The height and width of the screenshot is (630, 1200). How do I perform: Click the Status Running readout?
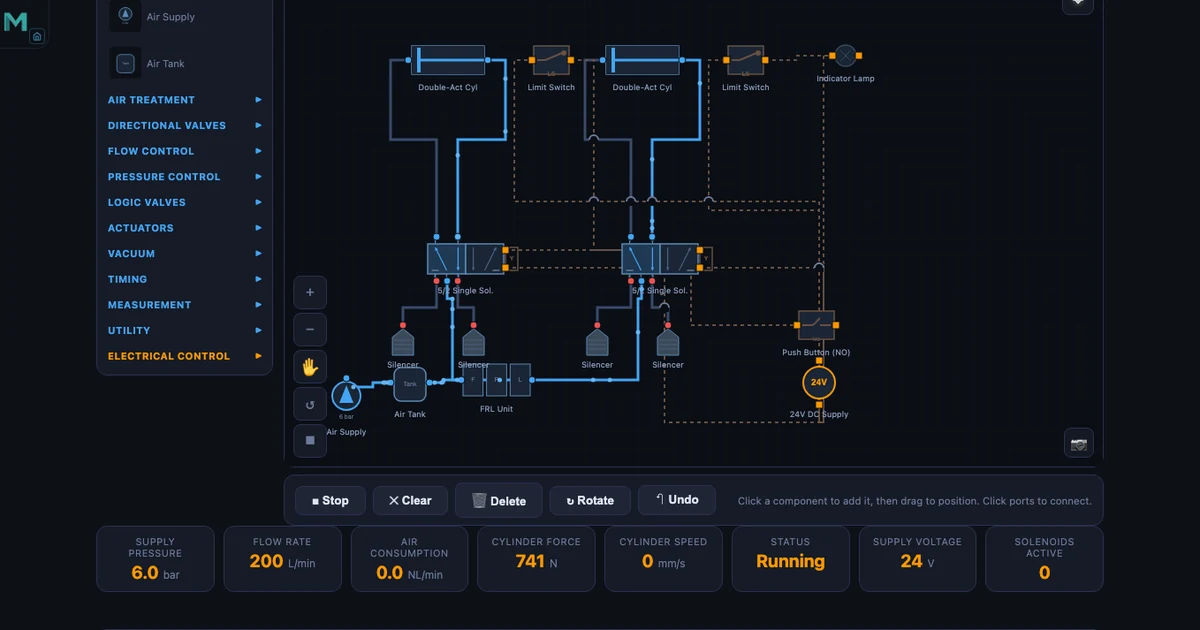click(x=791, y=559)
